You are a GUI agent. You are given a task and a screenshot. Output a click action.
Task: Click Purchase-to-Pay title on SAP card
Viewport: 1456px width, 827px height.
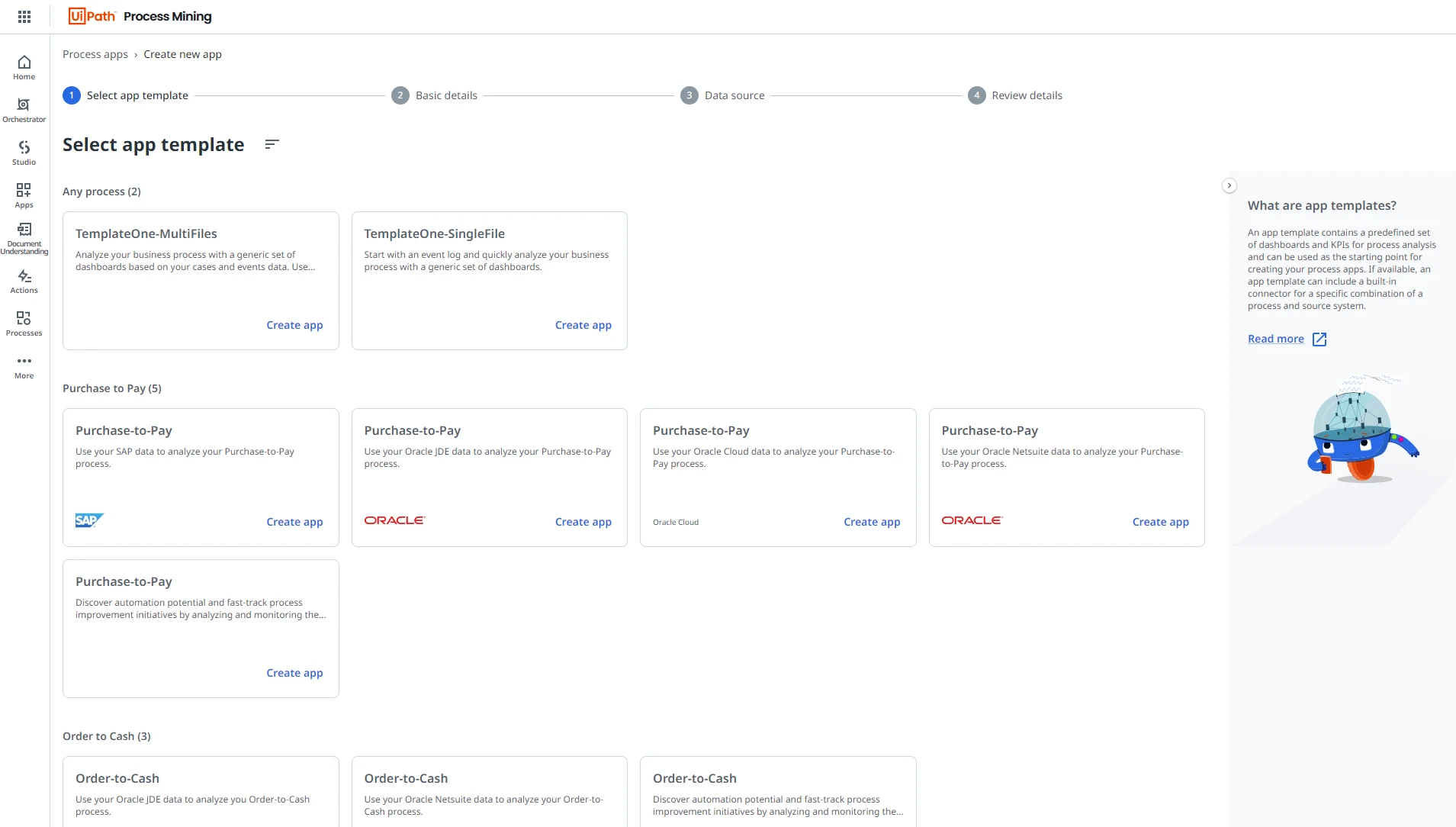(124, 430)
